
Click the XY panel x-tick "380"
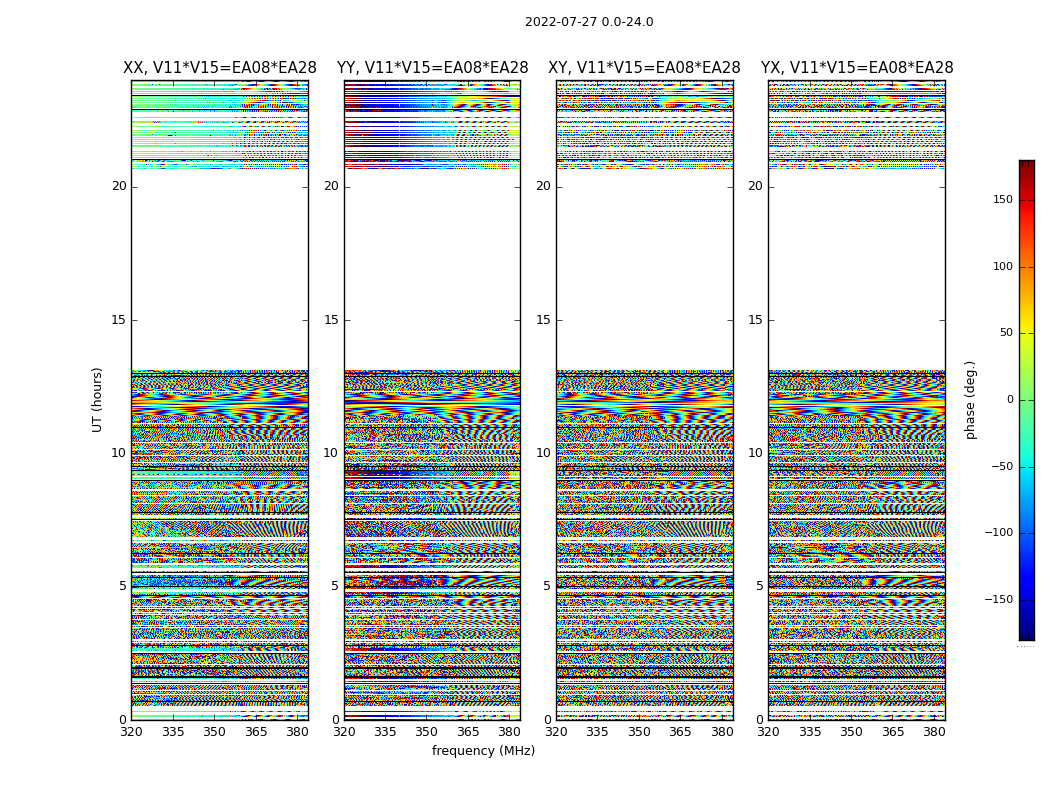722,732
